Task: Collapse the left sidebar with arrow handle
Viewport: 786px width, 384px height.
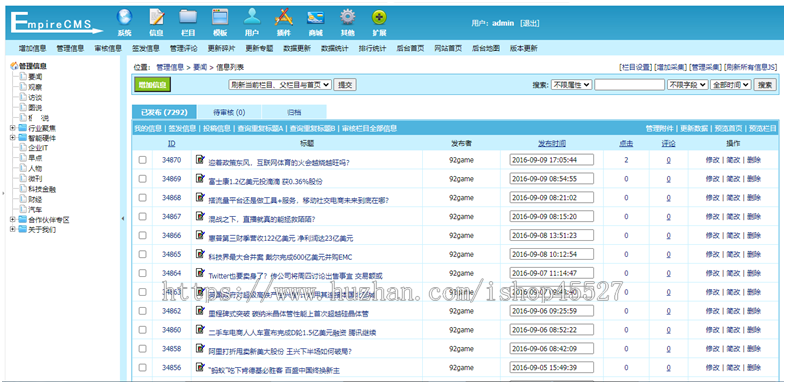Action: click(x=123, y=219)
